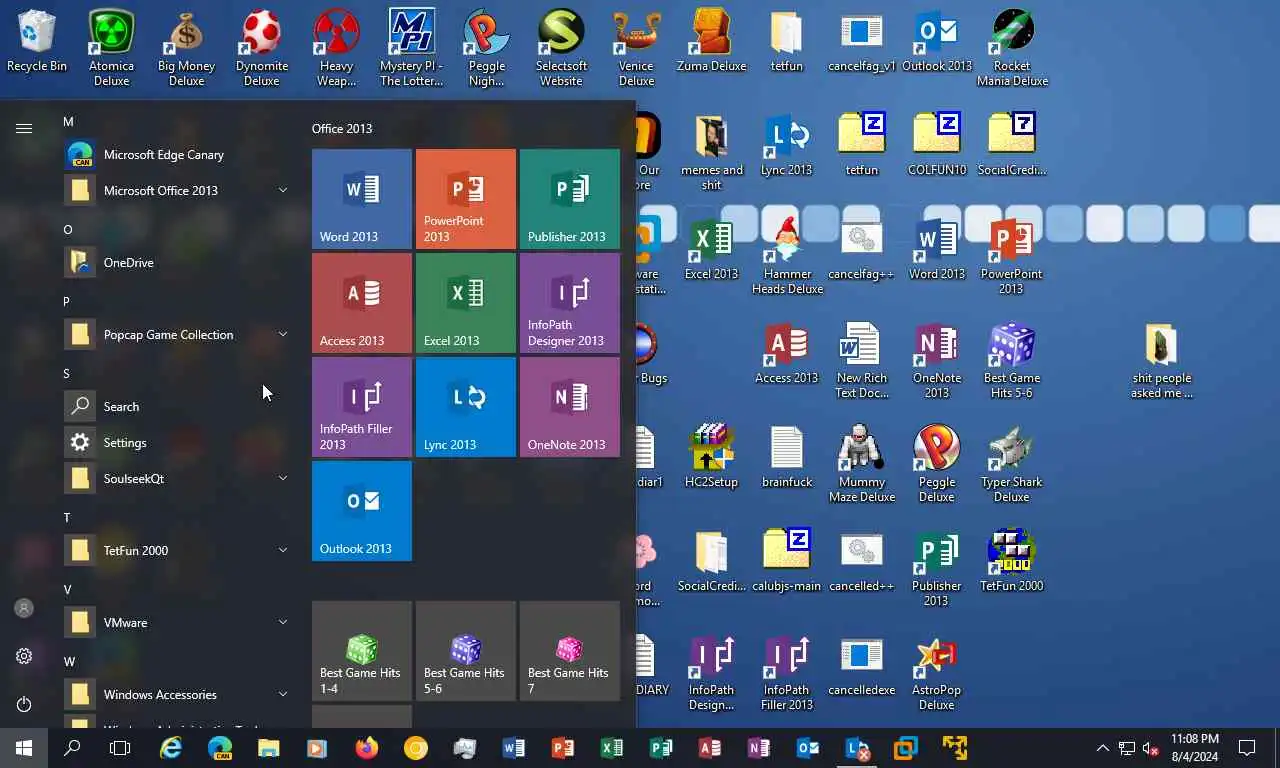Screen dimensions: 1280x768
Task: Select New Rich Text Document icon
Action: [862, 360]
